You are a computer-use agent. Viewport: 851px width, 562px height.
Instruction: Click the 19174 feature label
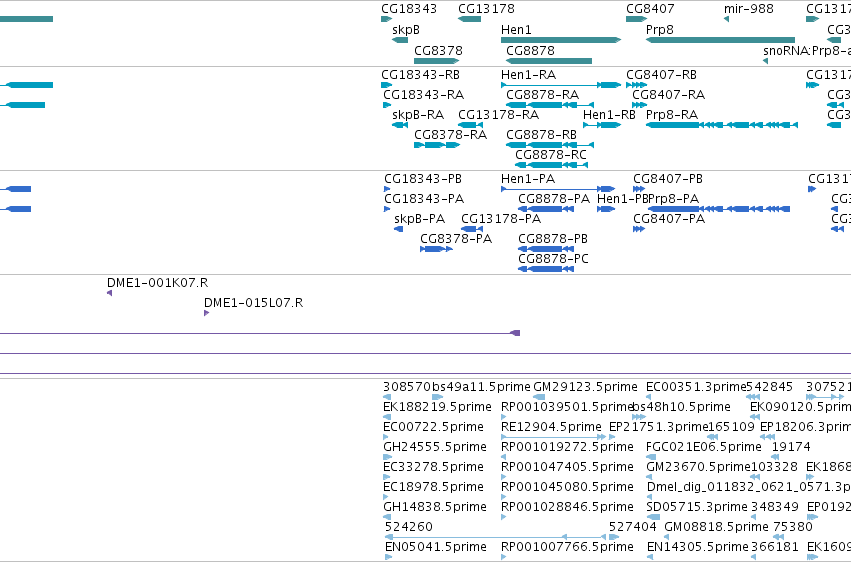791,447
